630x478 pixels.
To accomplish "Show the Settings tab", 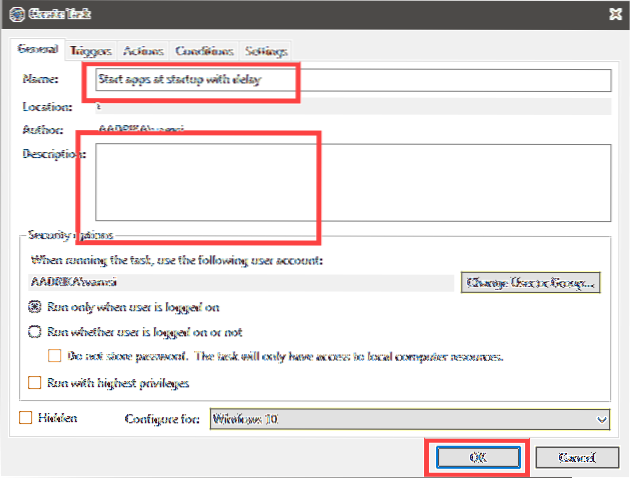I will click(x=265, y=50).
